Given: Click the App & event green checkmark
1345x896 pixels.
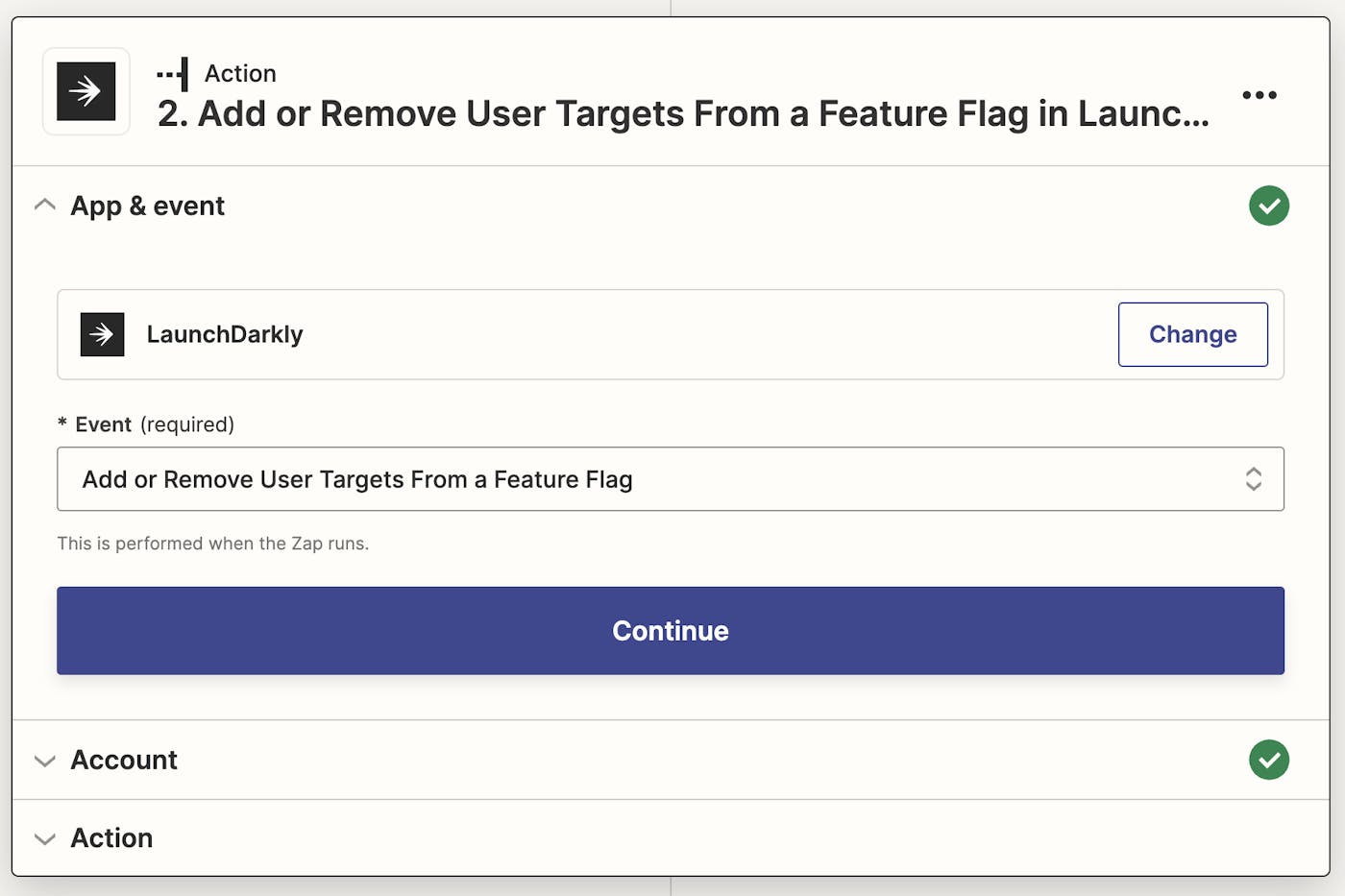Looking at the screenshot, I should click(1269, 206).
